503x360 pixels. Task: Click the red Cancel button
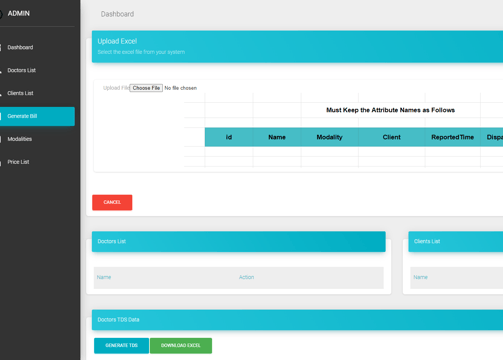coord(112,202)
